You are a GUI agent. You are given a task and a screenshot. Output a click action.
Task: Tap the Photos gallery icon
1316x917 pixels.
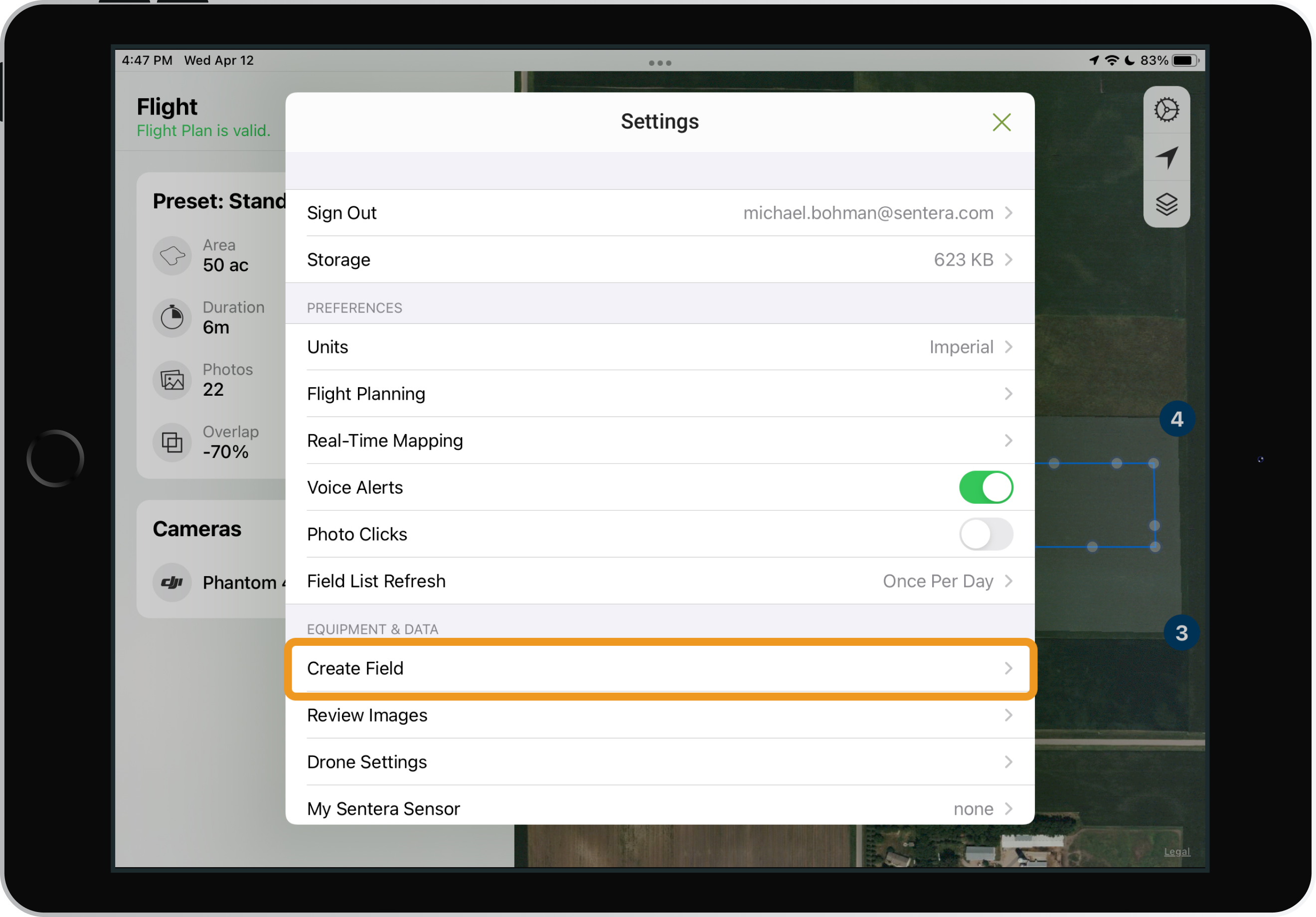[x=172, y=380]
